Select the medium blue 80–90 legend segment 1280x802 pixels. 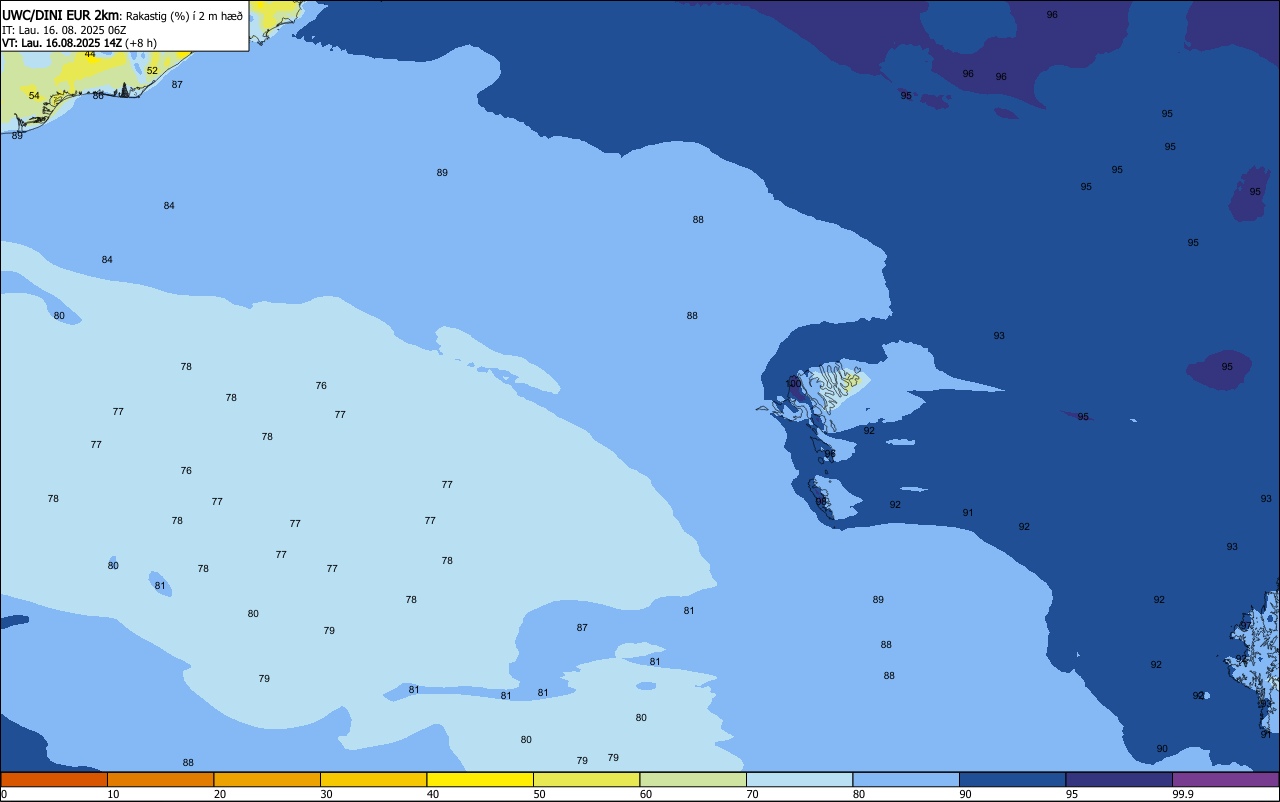click(906, 779)
